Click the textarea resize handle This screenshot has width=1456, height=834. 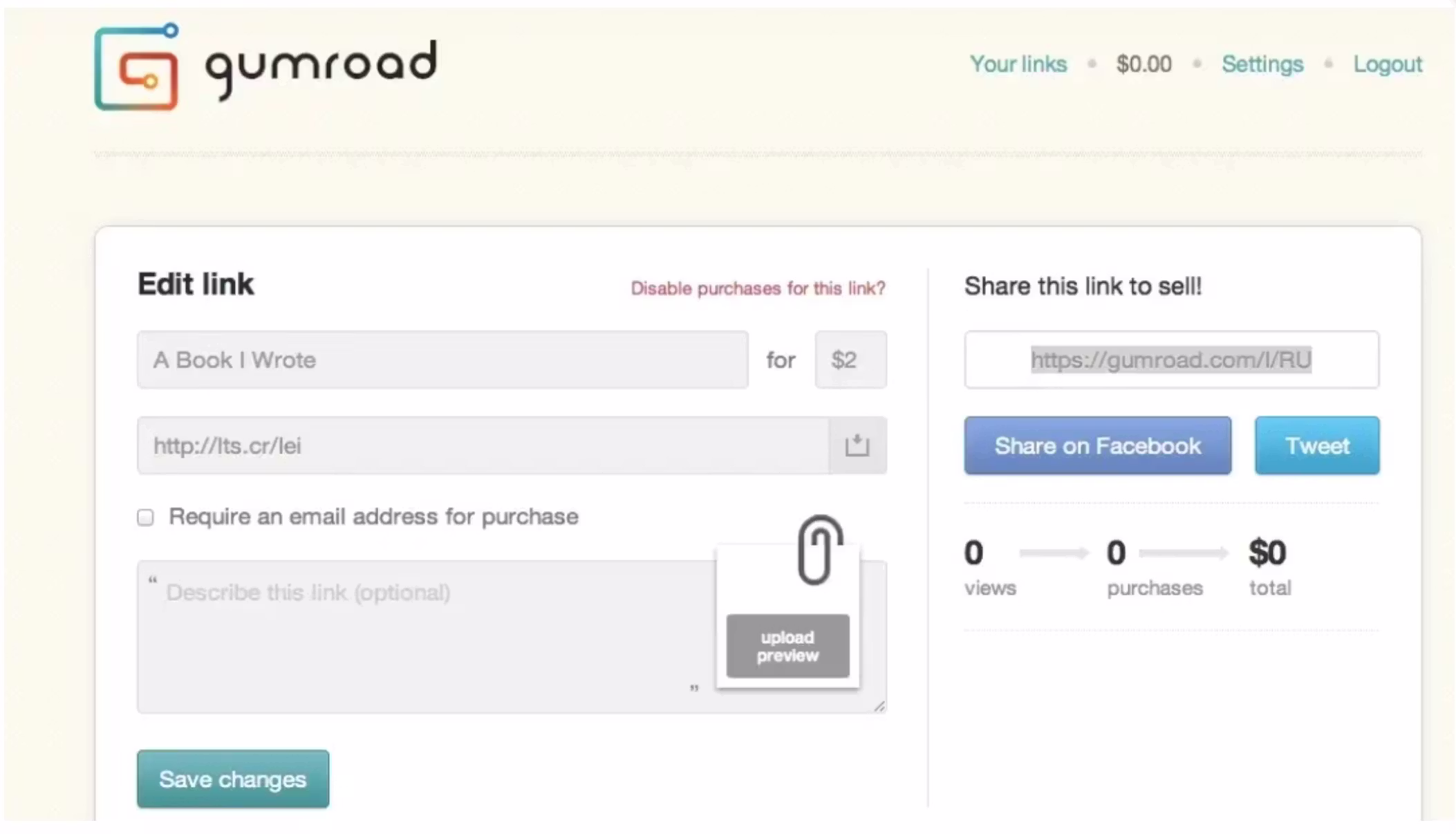coord(880,706)
